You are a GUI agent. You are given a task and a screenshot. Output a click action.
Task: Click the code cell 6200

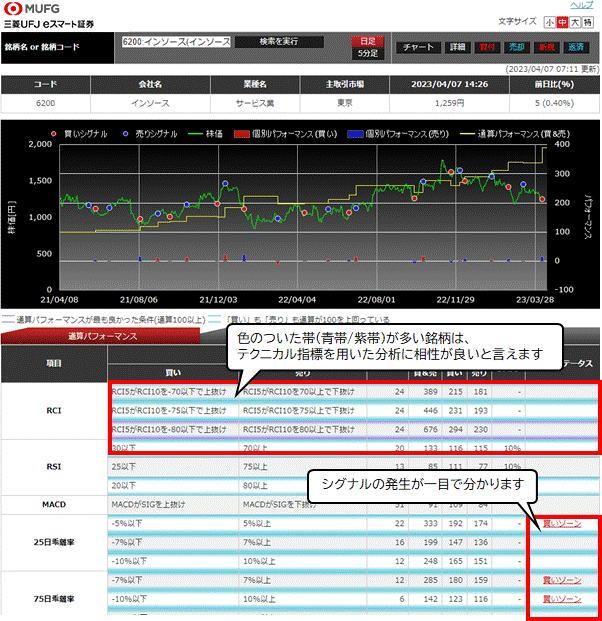point(46,103)
